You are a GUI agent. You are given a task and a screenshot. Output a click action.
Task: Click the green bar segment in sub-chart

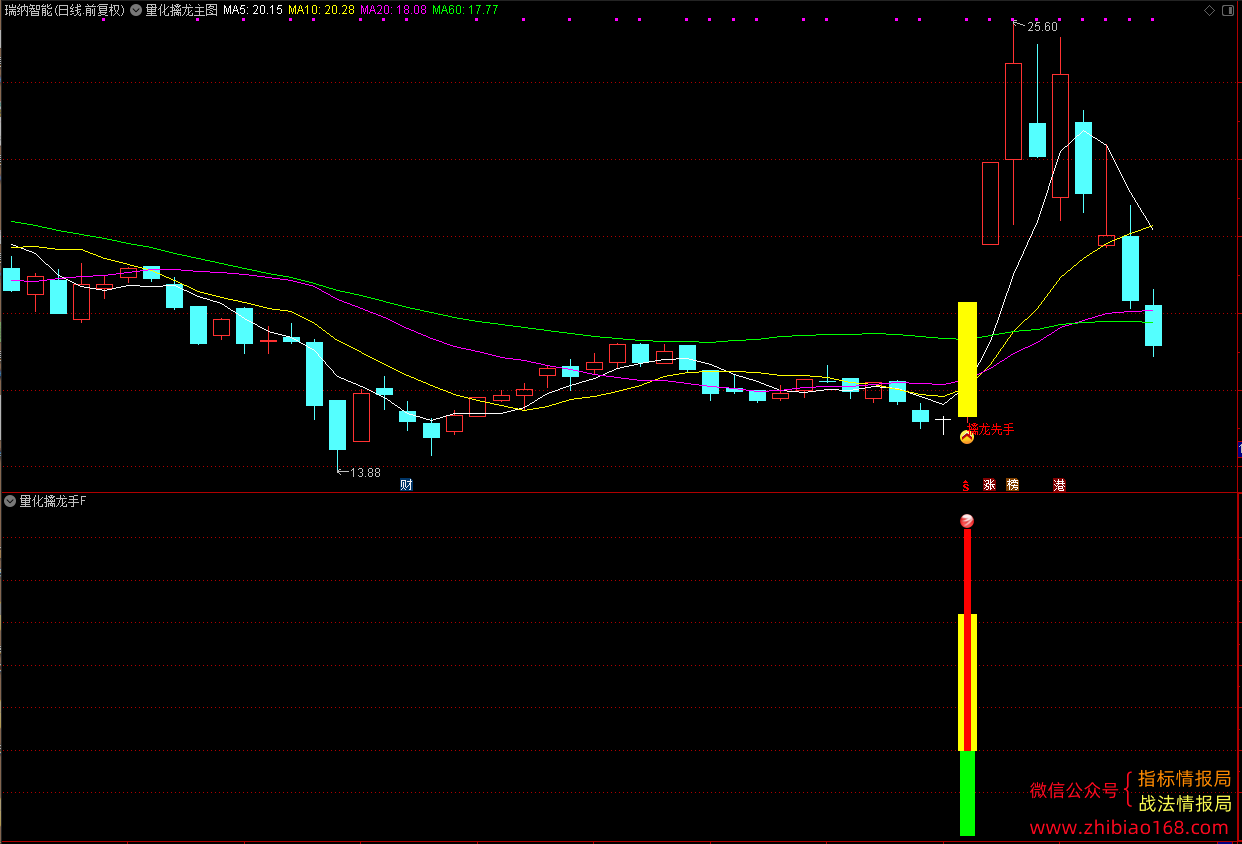[967, 793]
